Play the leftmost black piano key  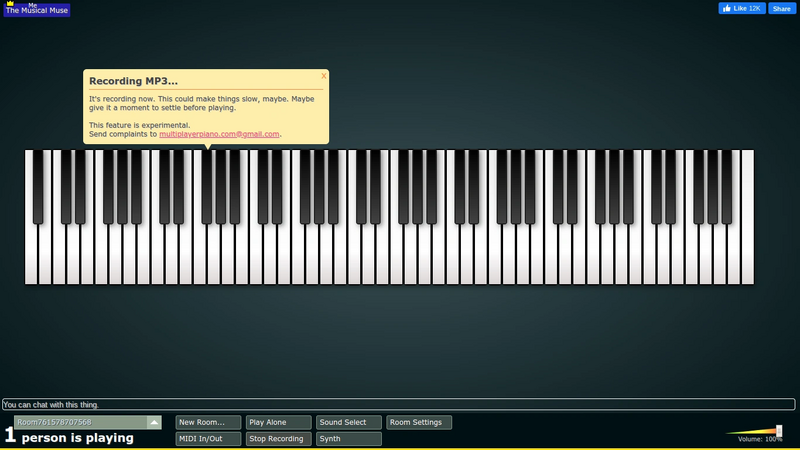pos(38,186)
